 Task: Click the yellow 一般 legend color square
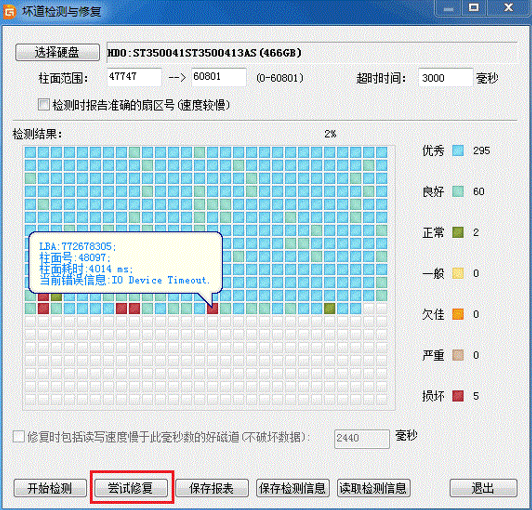[458, 273]
